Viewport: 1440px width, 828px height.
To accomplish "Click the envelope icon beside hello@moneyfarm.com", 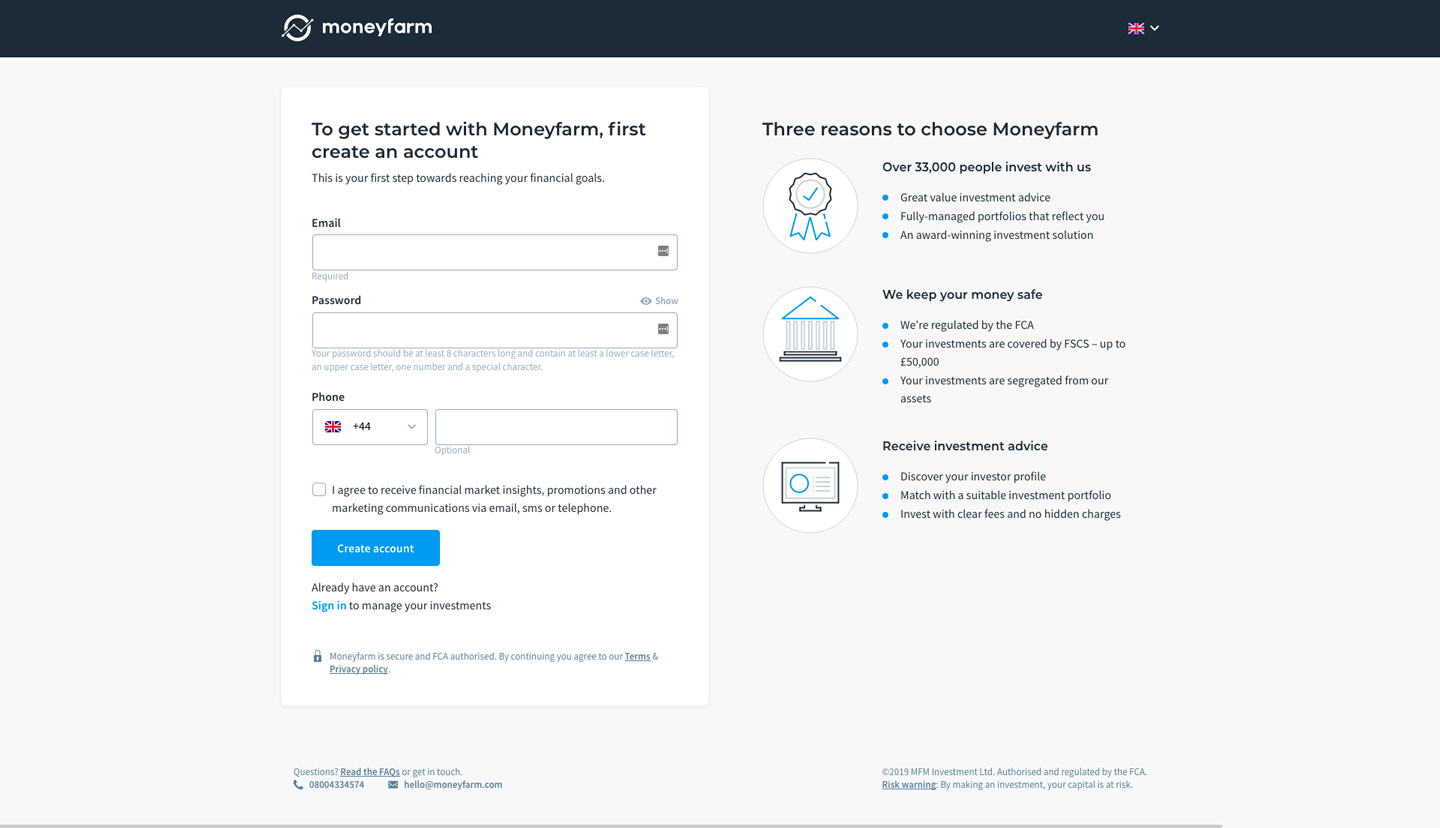I will (x=393, y=785).
